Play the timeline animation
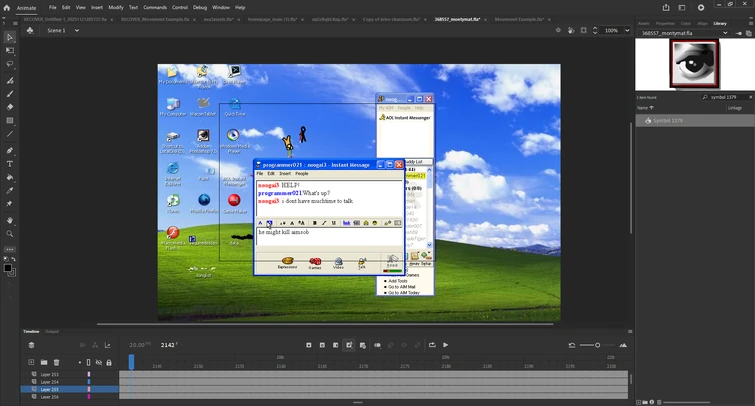 [x=445, y=345]
